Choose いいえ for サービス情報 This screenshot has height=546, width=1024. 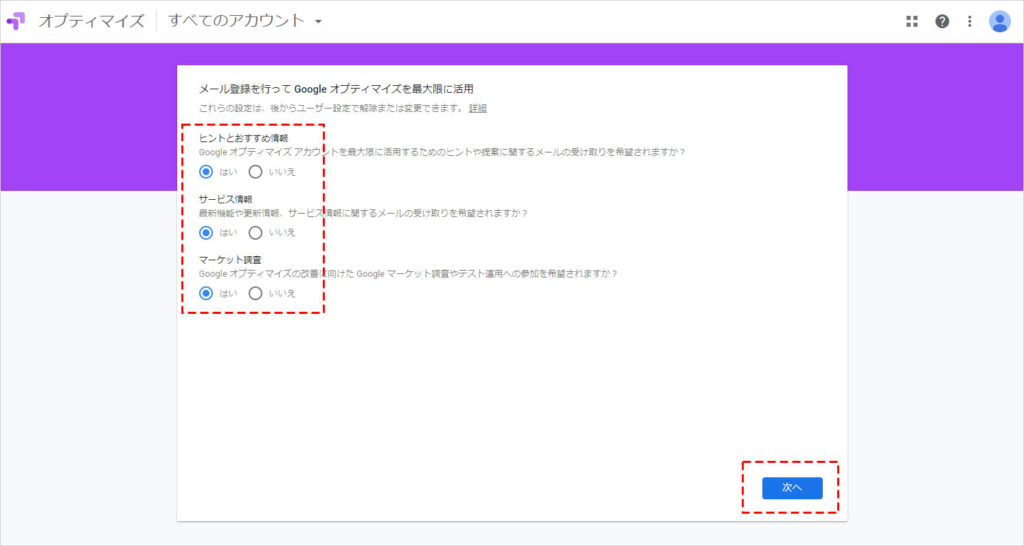pyautogui.click(x=255, y=233)
